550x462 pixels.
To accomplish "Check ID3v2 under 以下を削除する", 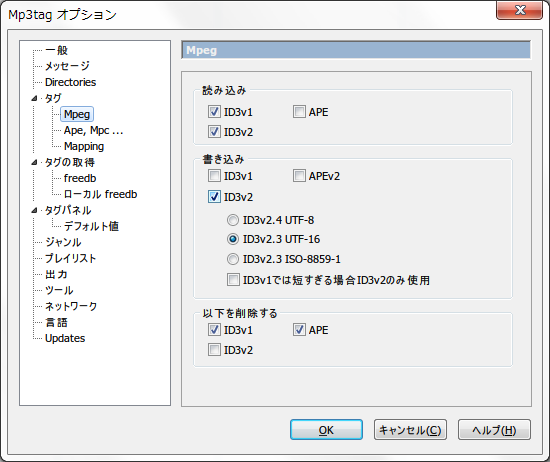I will click(x=214, y=350).
